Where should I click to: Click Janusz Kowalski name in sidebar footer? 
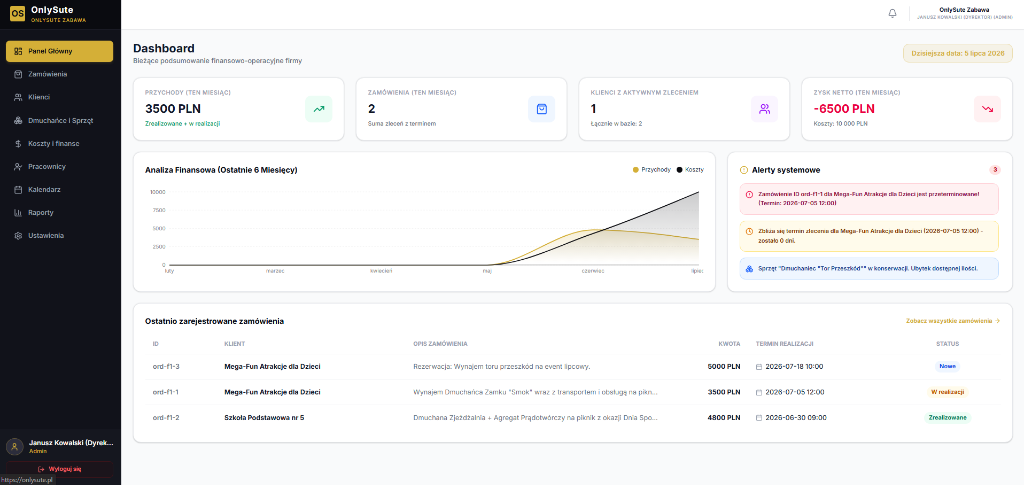(x=71, y=443)
